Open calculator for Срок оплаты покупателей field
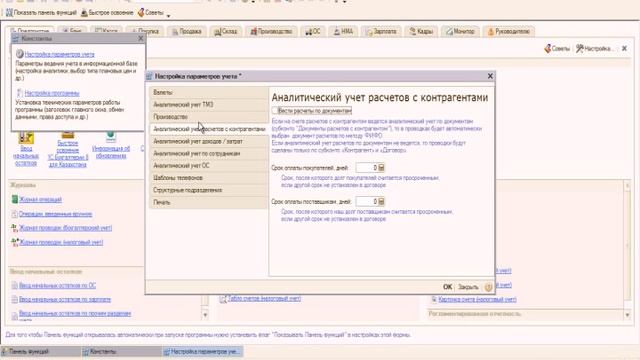Screen dimensions: 640x360 (x=381, y=168)
